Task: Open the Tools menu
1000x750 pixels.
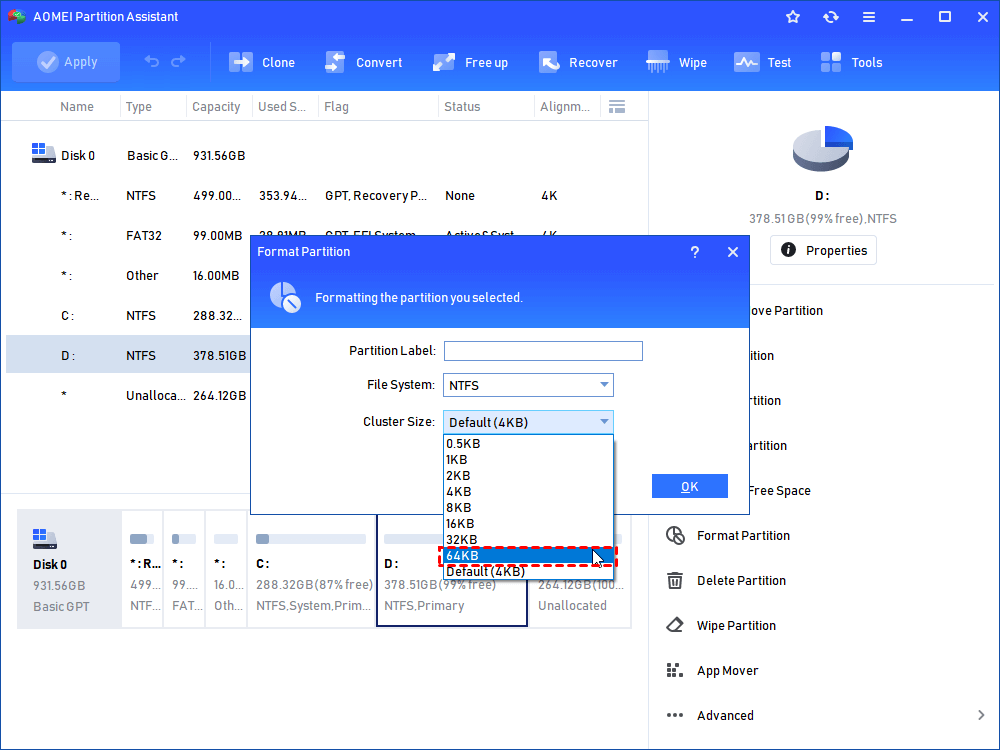Action: (x=851, y=62)
